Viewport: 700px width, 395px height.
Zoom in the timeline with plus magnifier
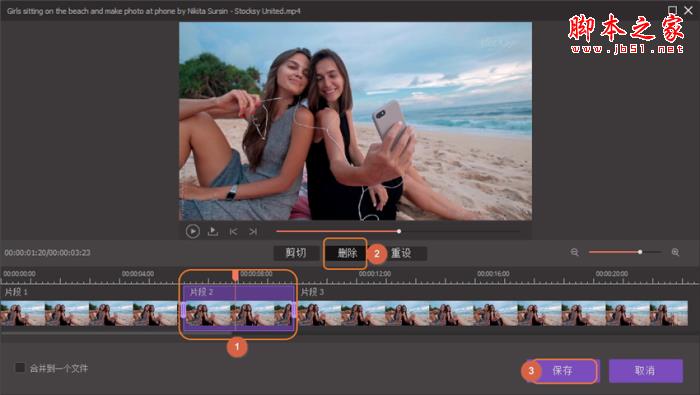(x=675, y=253)
